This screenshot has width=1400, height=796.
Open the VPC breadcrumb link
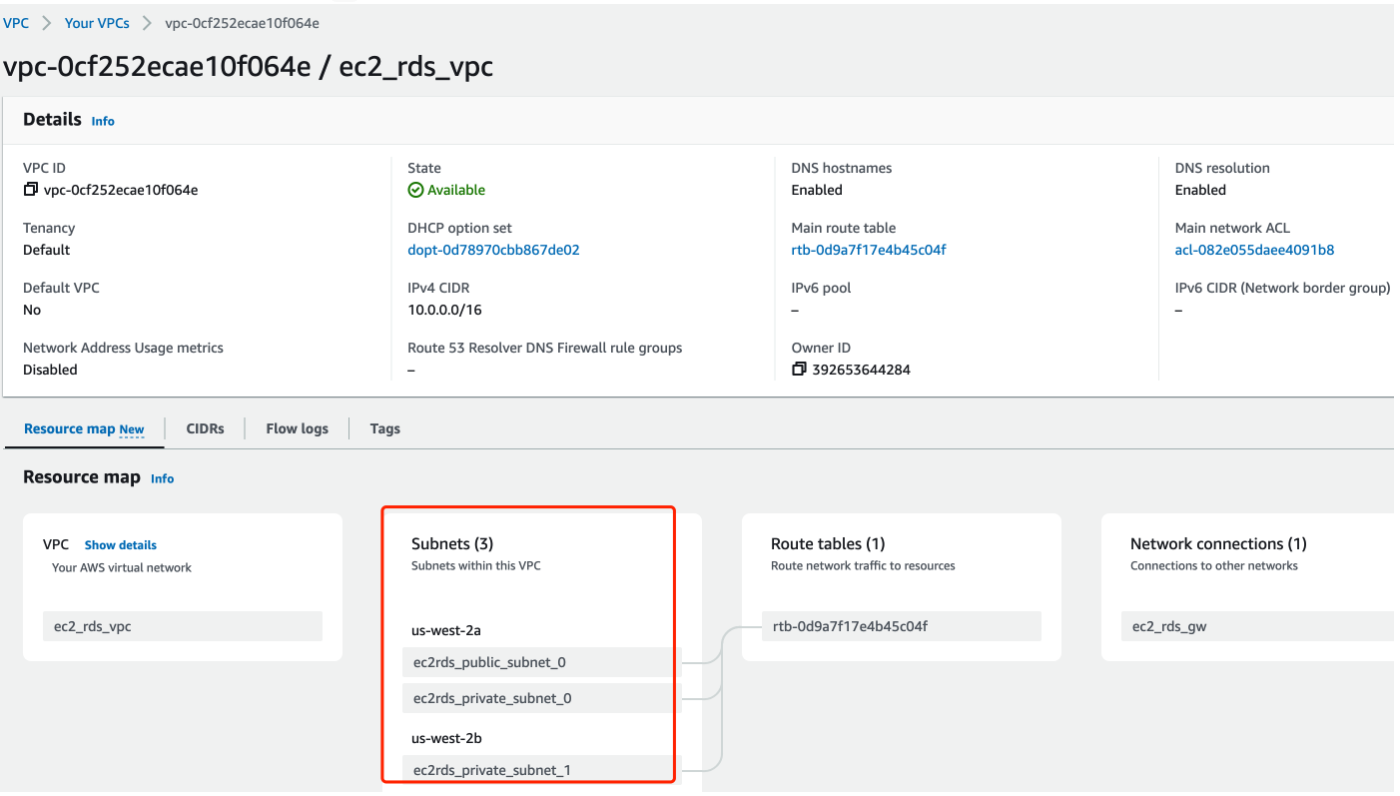click(16, 23)
